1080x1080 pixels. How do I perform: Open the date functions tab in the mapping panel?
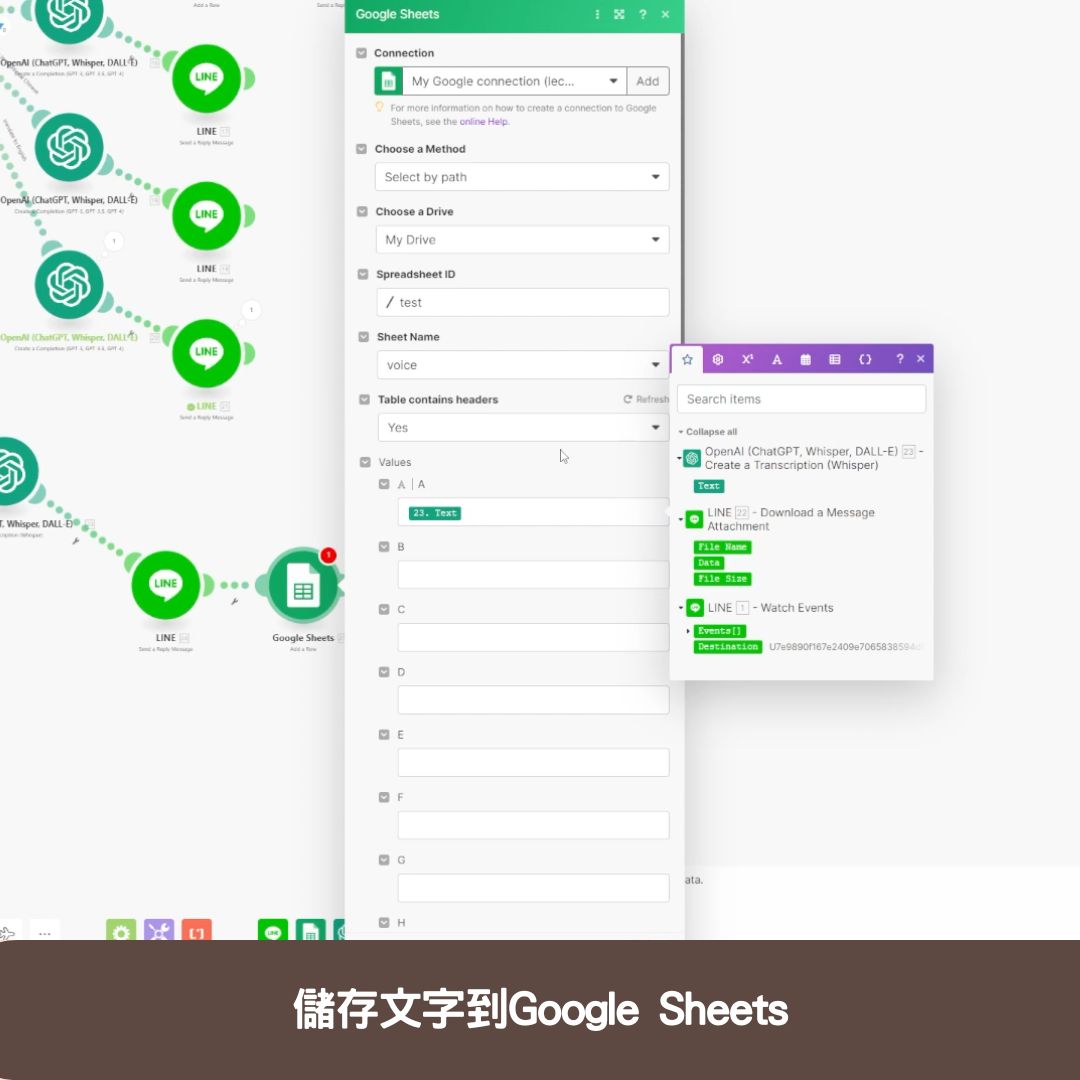pos(805,358)
